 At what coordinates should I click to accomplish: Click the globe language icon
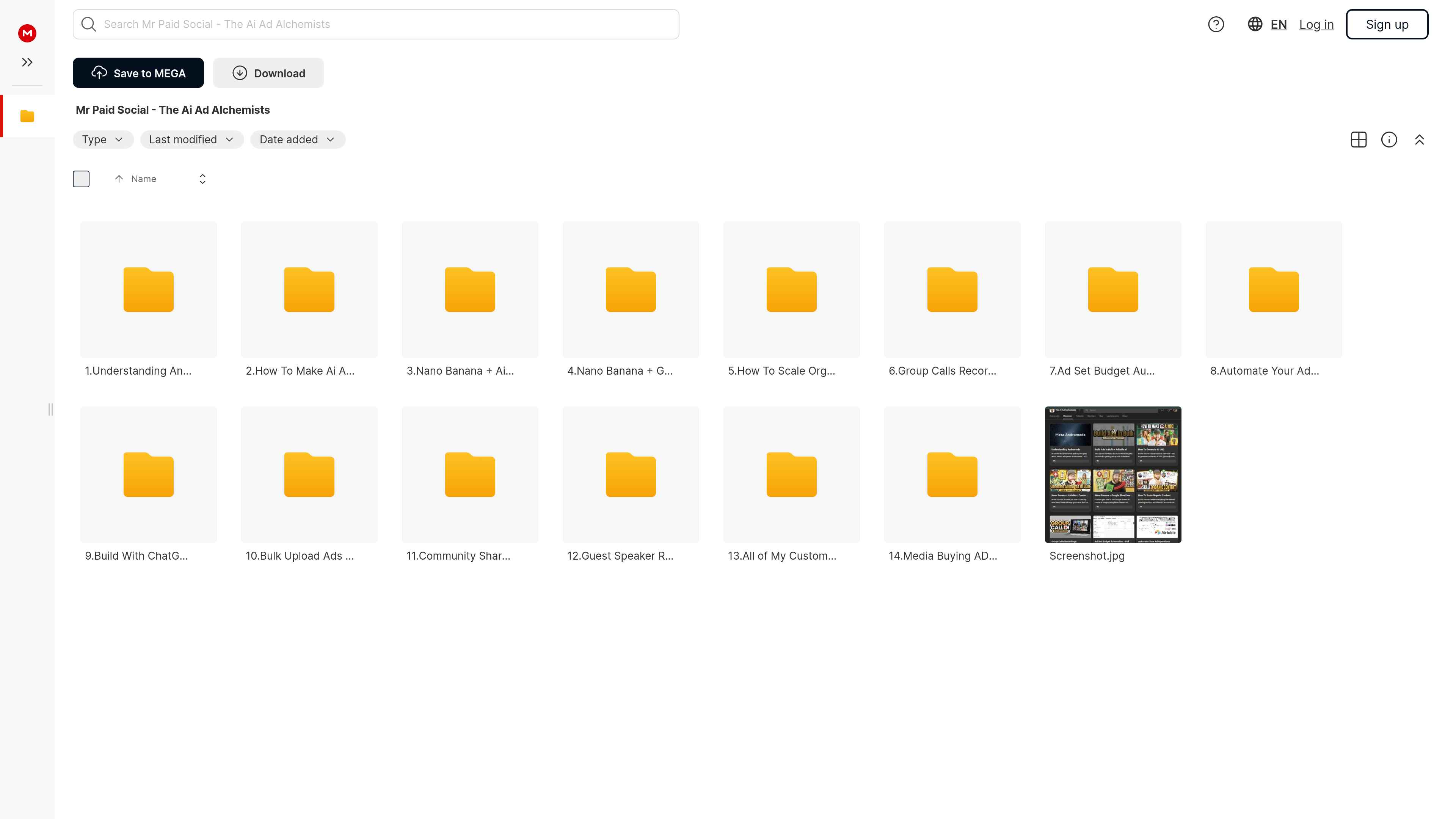1255,24
